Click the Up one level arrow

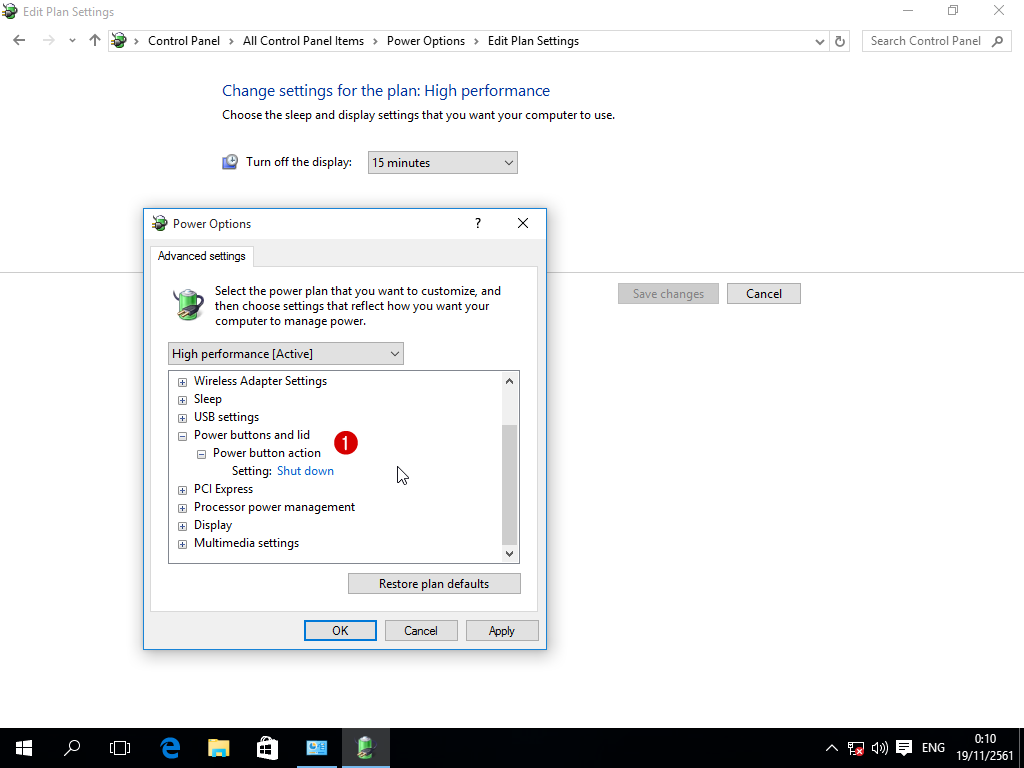click(x=95, y=41)
